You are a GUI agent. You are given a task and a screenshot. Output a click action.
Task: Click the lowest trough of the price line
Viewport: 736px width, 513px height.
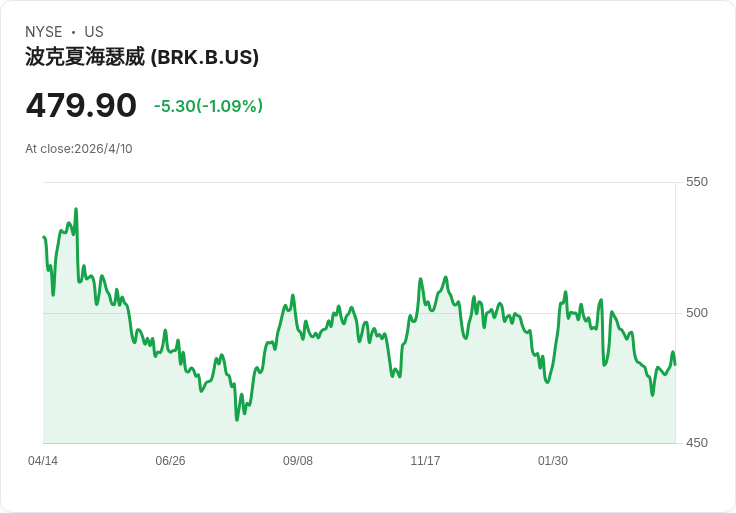[x=237, y=420]
